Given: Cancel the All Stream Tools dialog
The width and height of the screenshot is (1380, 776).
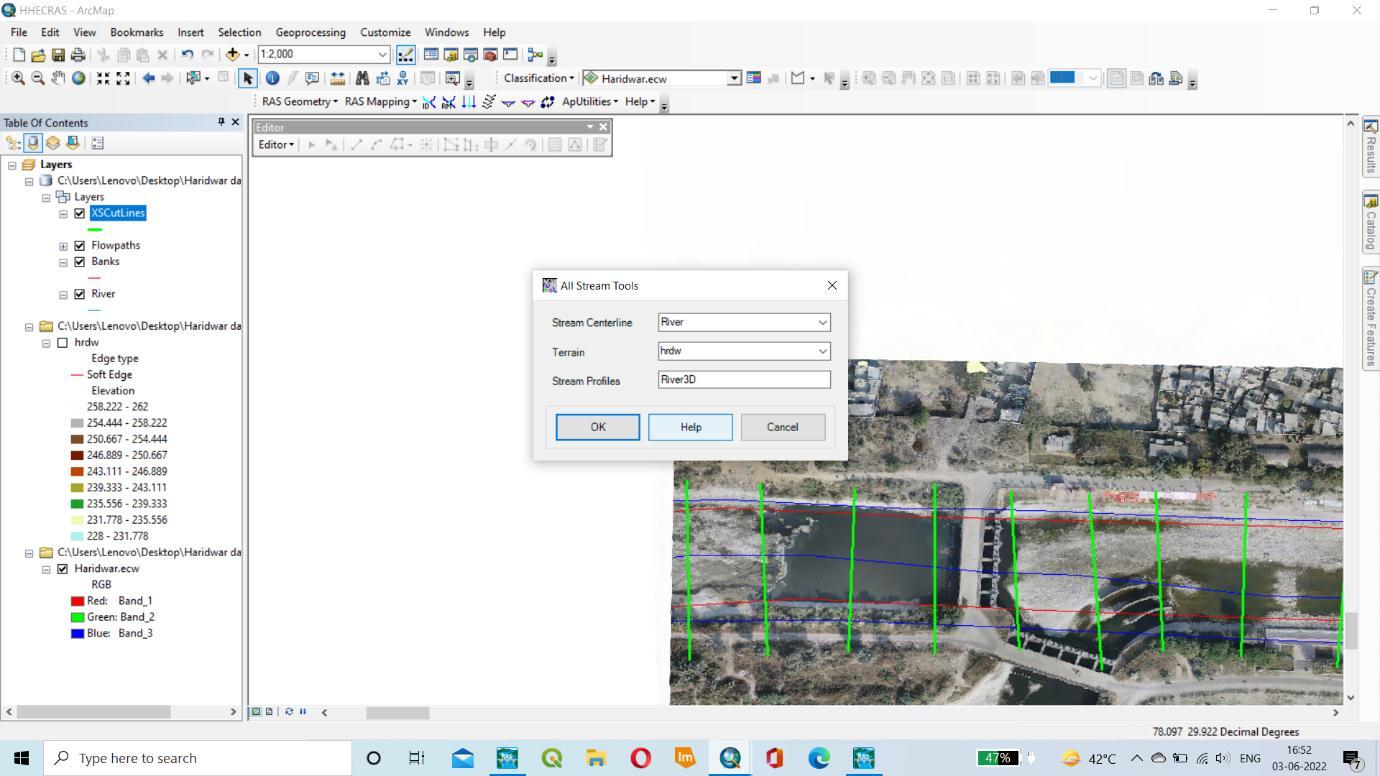Looking at the screenshot, I should 782,427.
